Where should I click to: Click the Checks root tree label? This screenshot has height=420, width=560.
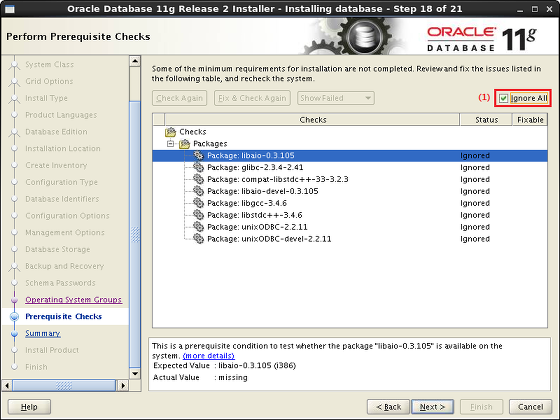[193, 132]
